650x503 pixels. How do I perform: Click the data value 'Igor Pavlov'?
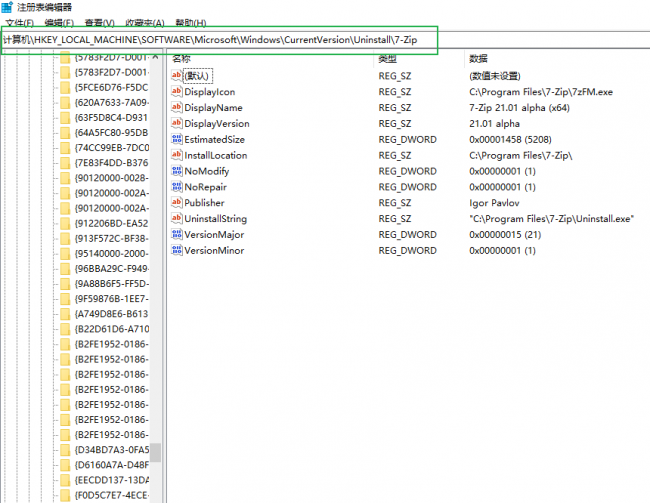[x=494, y=203]
